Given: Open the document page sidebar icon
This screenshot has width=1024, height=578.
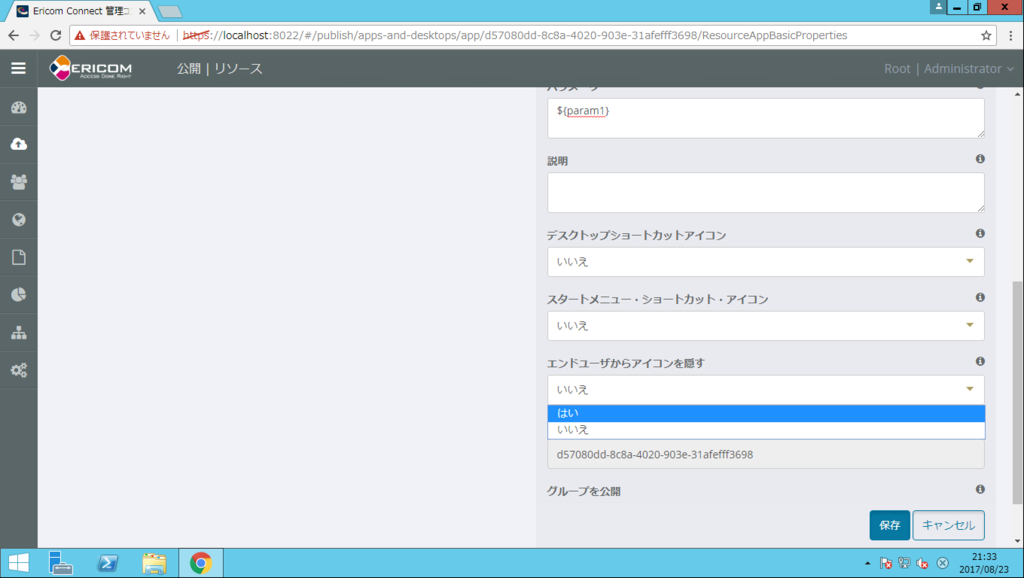Looking at the screenshot, I should point(18,257).
